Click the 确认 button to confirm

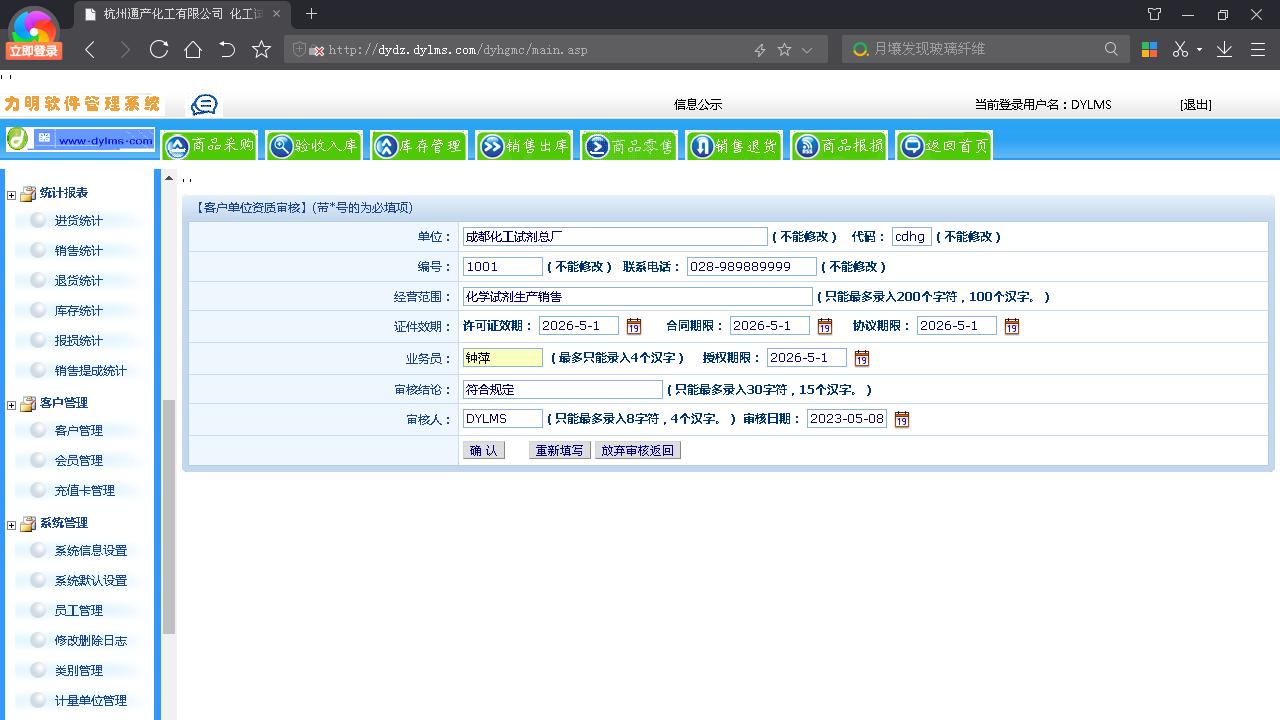482,450
